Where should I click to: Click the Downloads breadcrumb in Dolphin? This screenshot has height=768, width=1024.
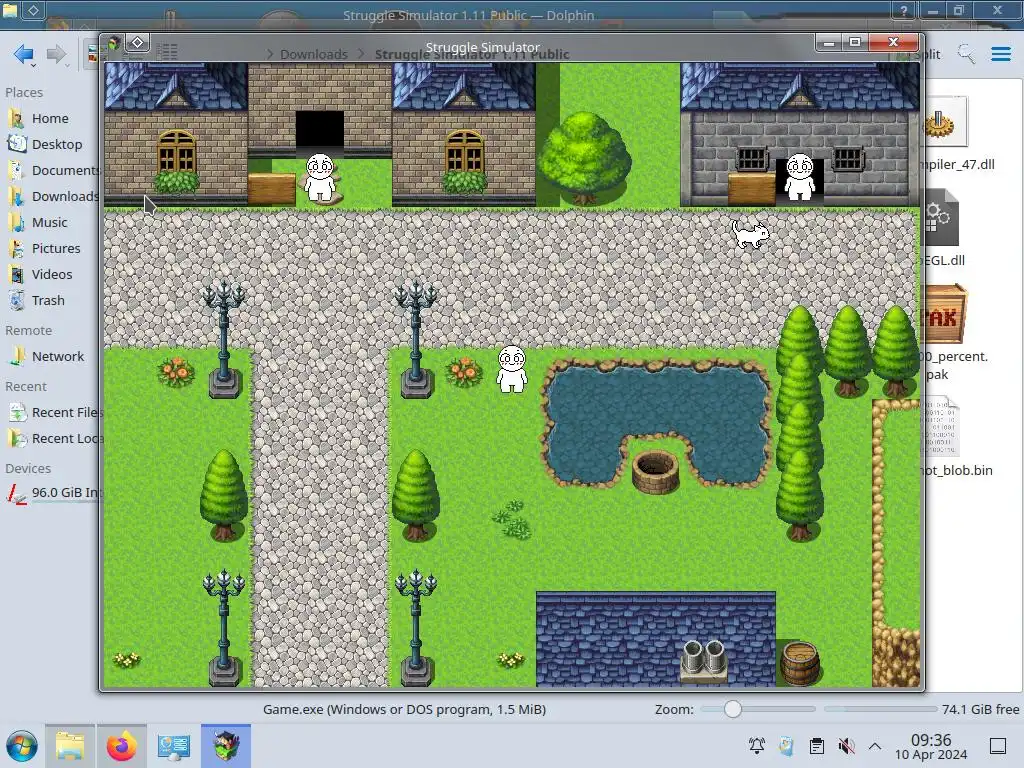pos(313,54)
